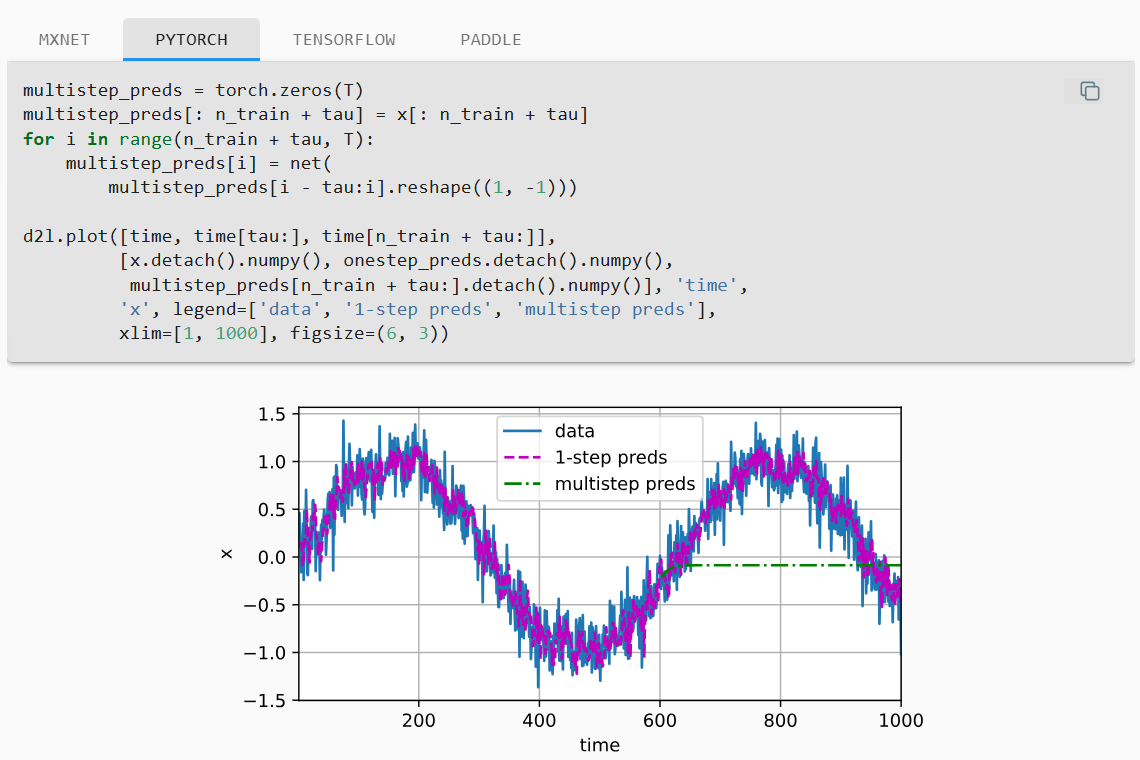This screenshot has width=1140, height=760.
Task: Click the code line 'multistep_preds = torch.zeros(T)'
Action: click(x=193, y=90)
